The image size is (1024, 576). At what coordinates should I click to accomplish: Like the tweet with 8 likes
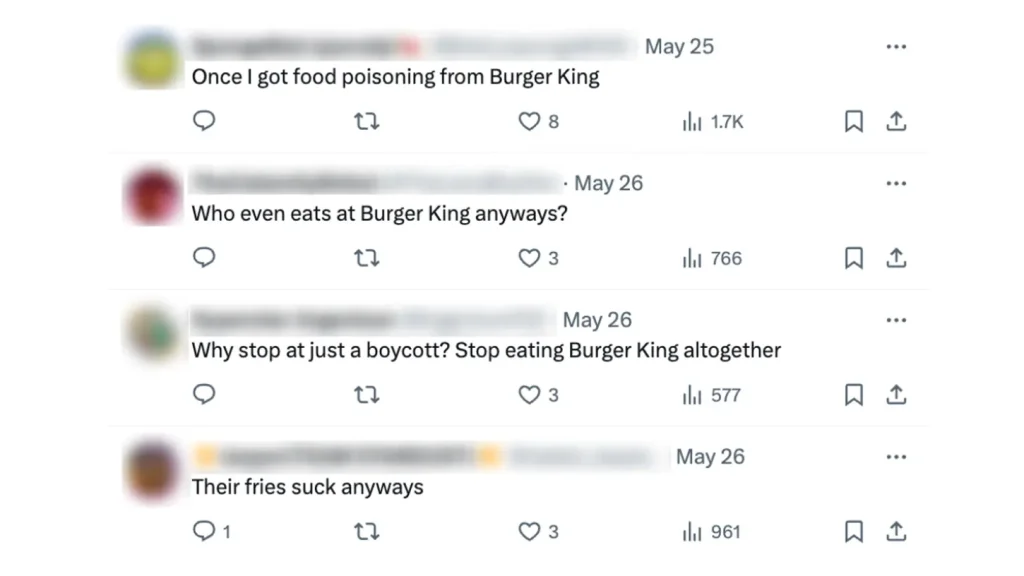click(530, 121)
